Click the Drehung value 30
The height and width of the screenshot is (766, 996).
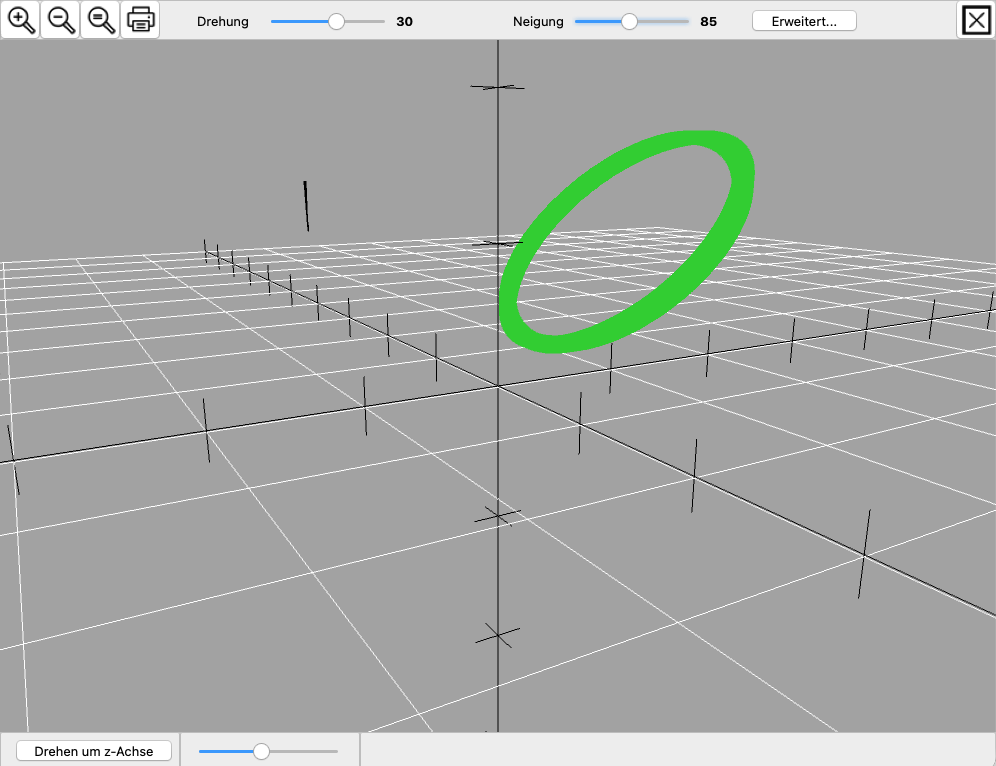[404, 21]
